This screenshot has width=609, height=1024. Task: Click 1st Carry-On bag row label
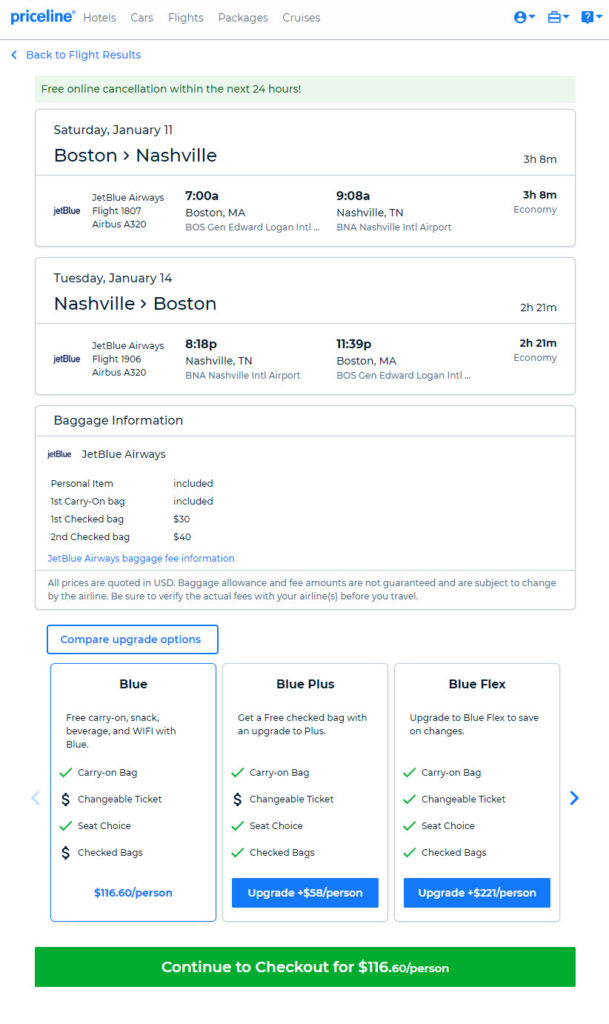pos(87,502)
